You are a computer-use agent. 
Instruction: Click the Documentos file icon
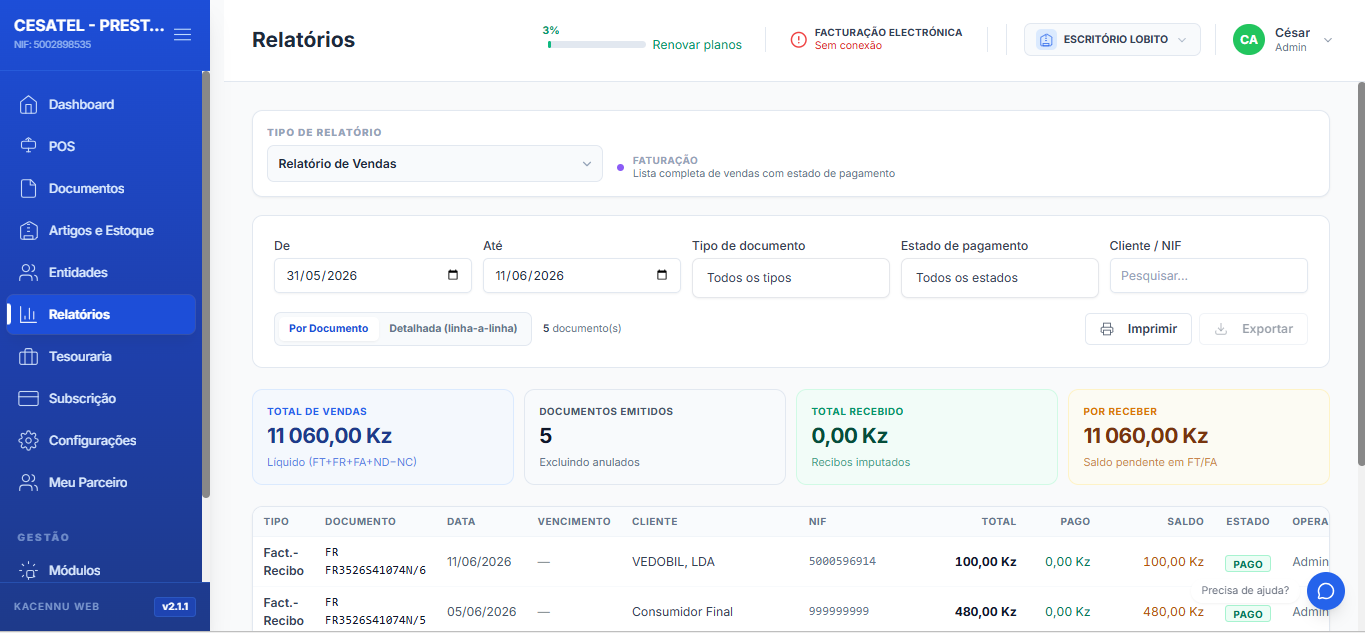click(28, 188)
